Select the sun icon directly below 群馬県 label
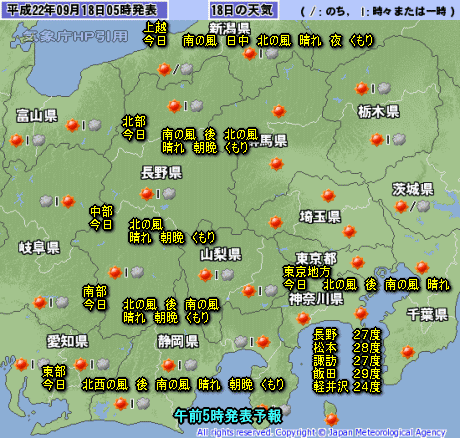The width and height of the screenshot is (460, 438). [x=276, y=164]
